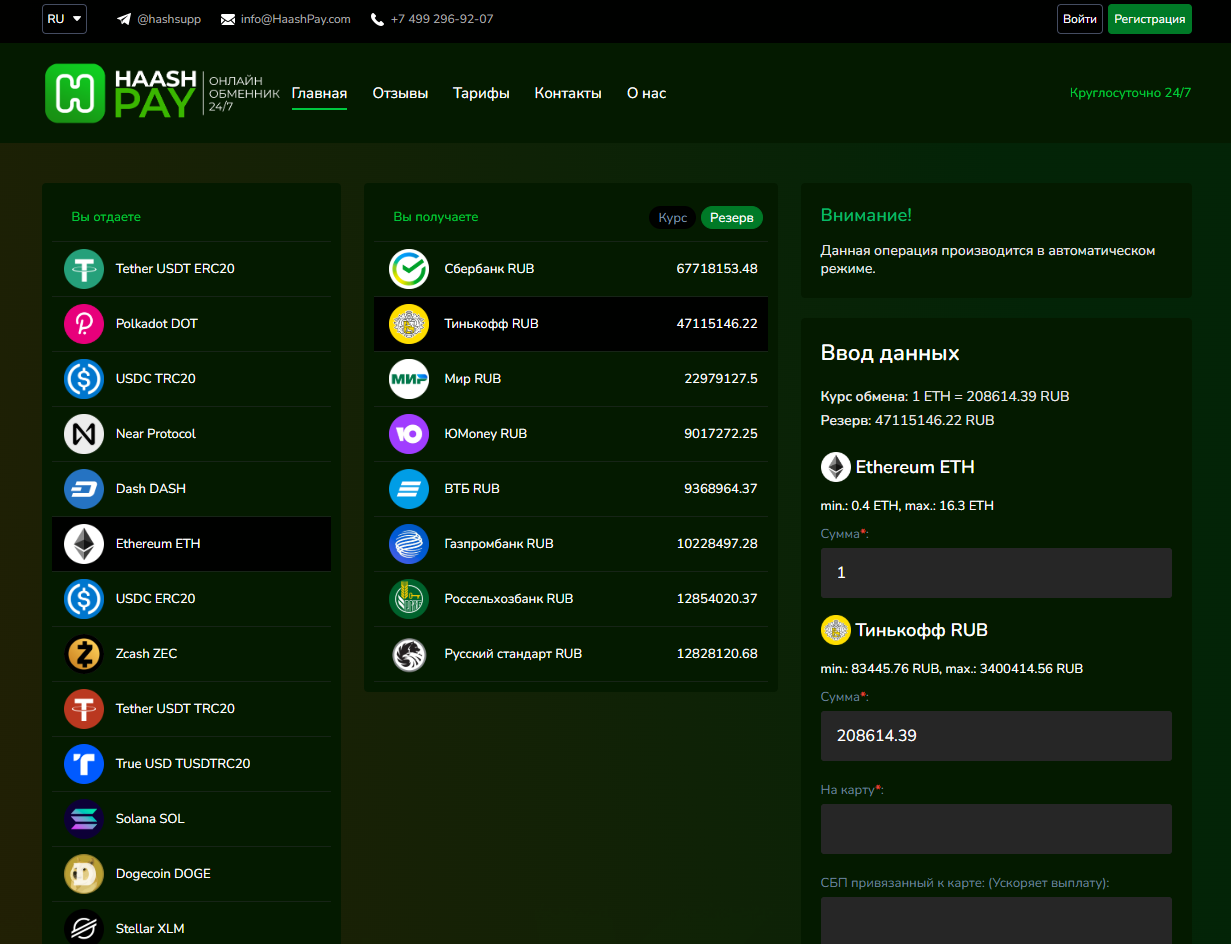Choose the ВТБ RUB icon
Screen dimensions: 1231x944
[x=409, y=489]
